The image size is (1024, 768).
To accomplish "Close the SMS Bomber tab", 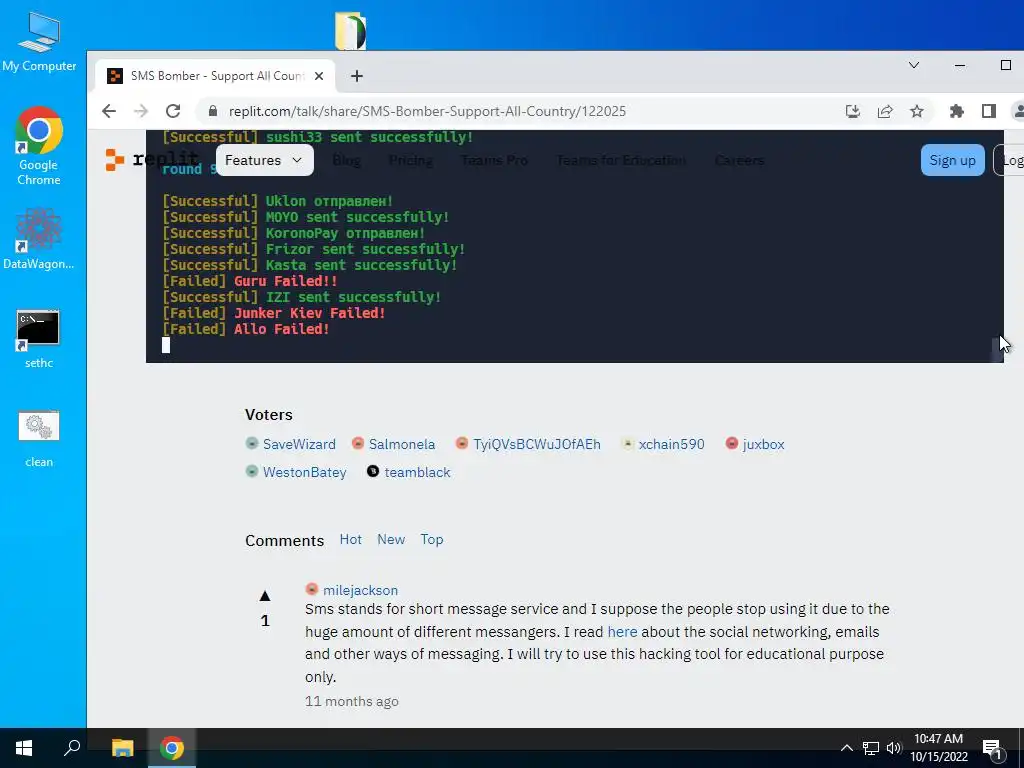I will 319,76.
